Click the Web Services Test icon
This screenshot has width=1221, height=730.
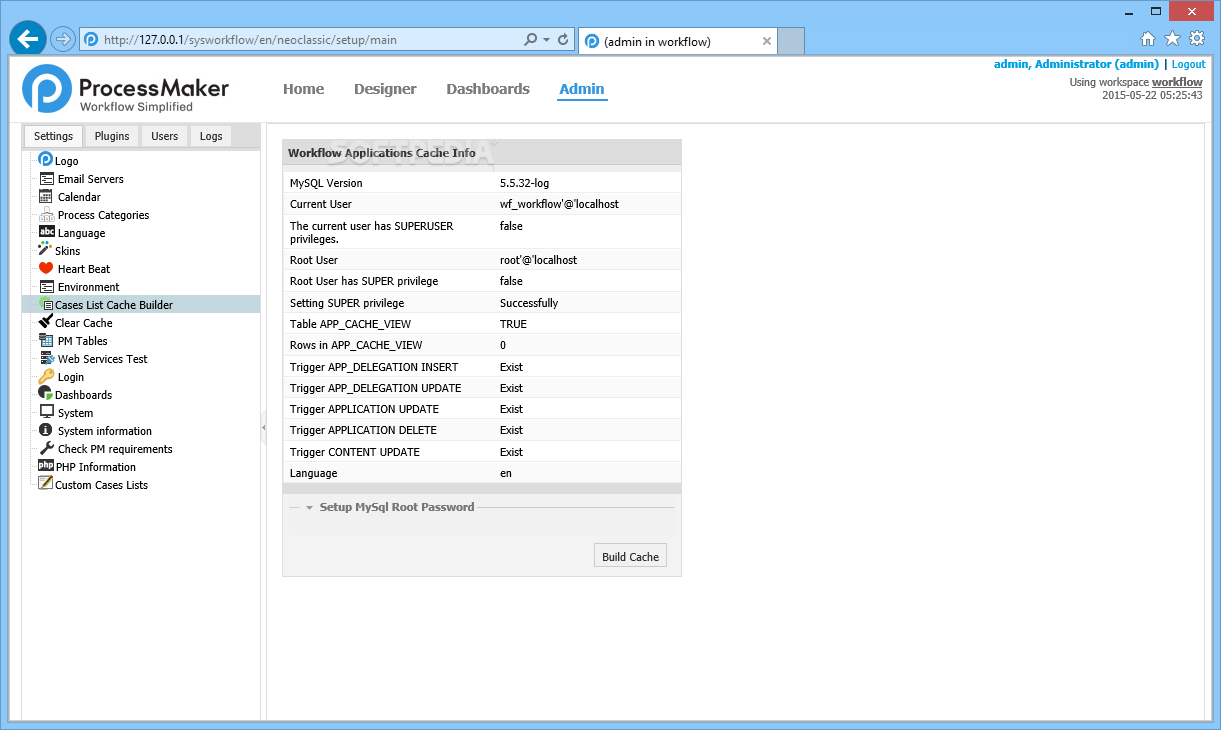coord(46,359)
